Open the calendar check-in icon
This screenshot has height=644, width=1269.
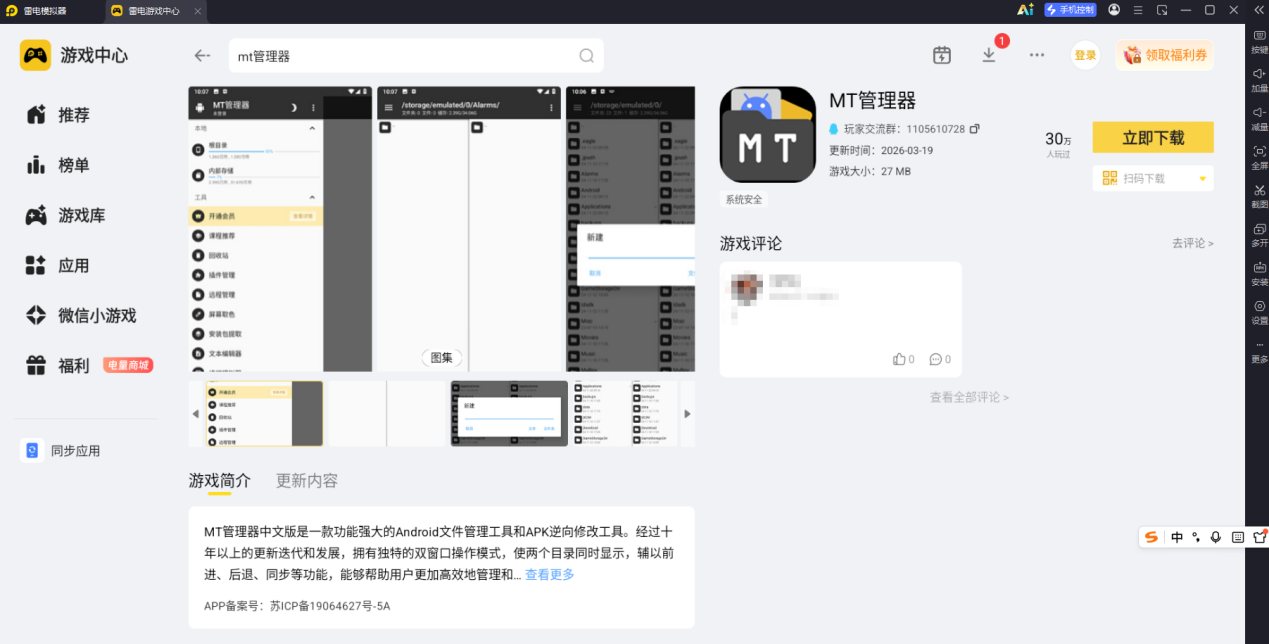[942, 56]
